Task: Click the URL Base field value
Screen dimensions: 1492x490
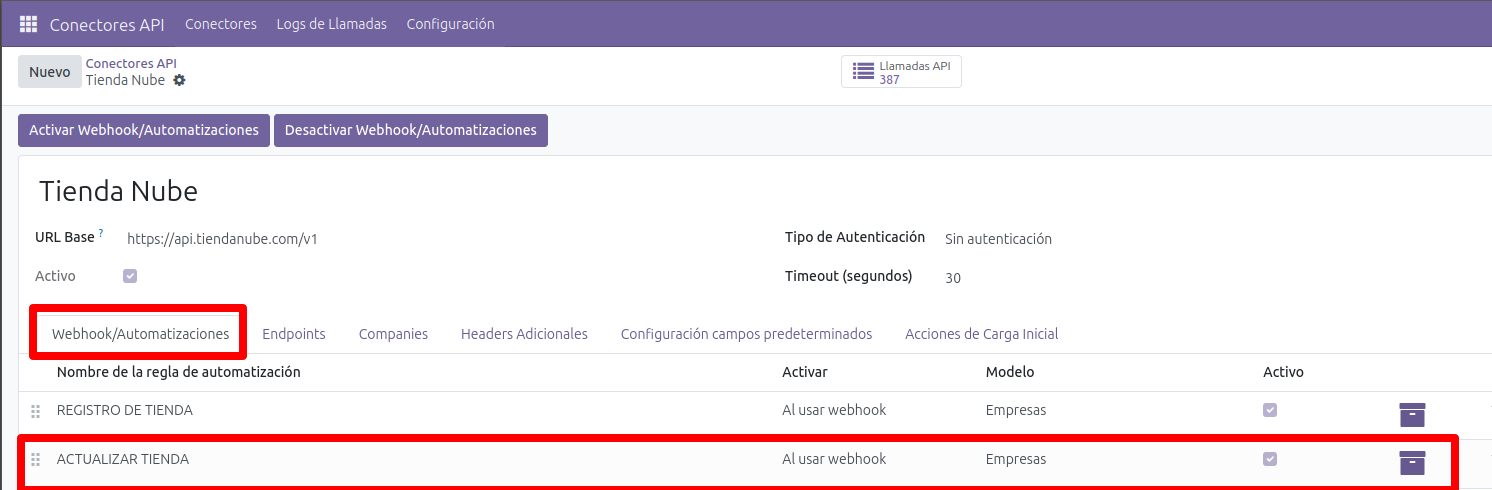Action: pyautogui.click(x=222, y=239)
